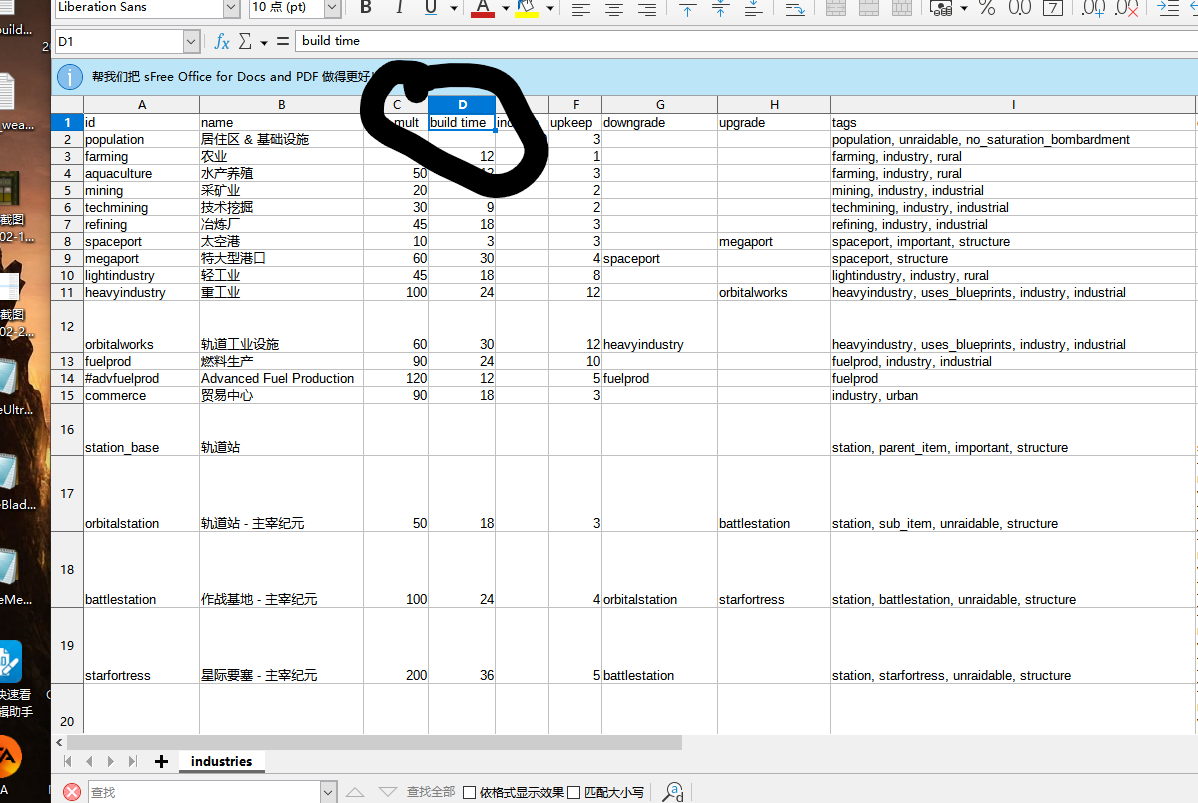Expand the Name Box dropdown

[x=191, y=42]
